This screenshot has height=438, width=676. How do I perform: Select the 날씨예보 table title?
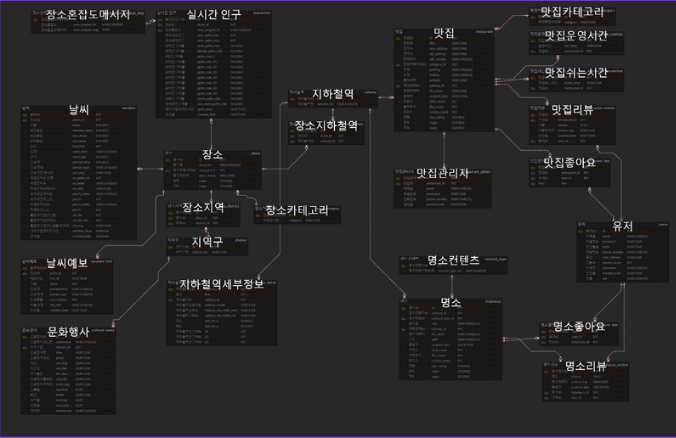67,263
